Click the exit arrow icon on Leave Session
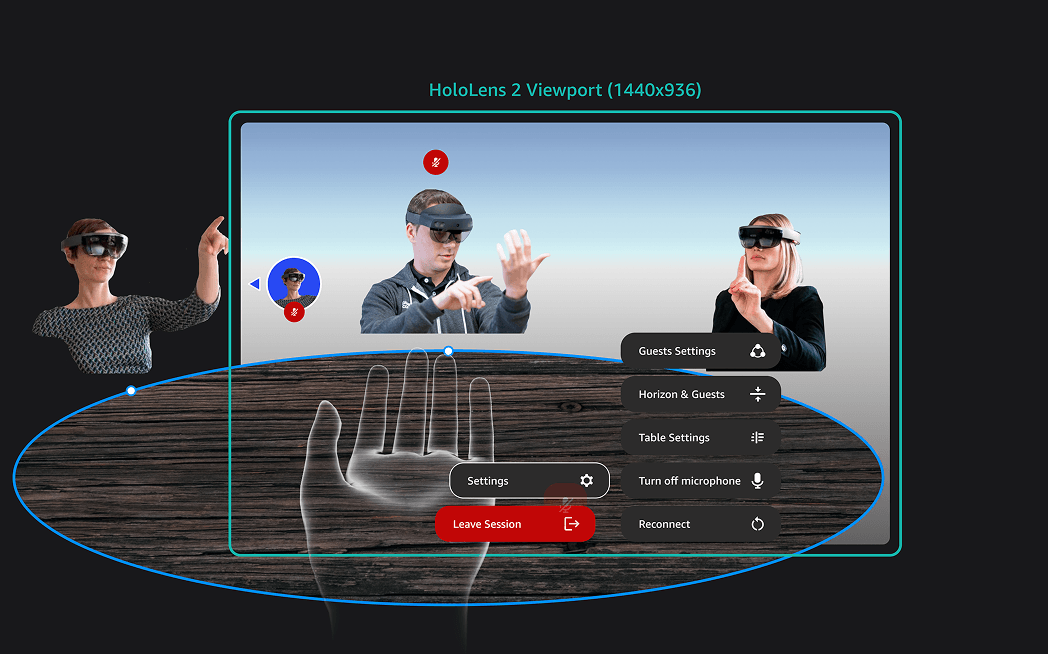Image resolution: width=1048 pixels, height=654 pixels. (x=571, y=524)
